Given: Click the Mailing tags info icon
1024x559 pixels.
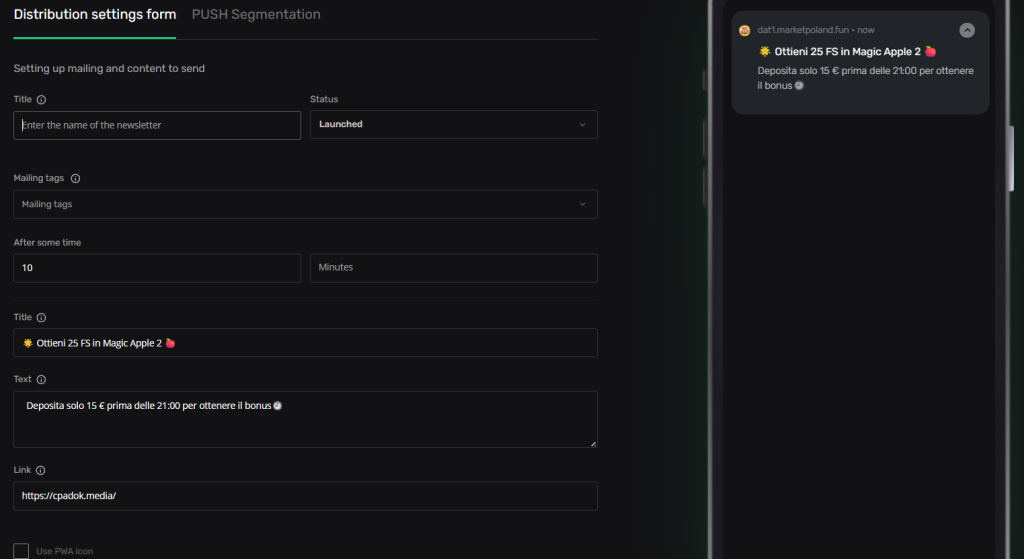Looking at the screenshot, I should [x=75, y=178].
